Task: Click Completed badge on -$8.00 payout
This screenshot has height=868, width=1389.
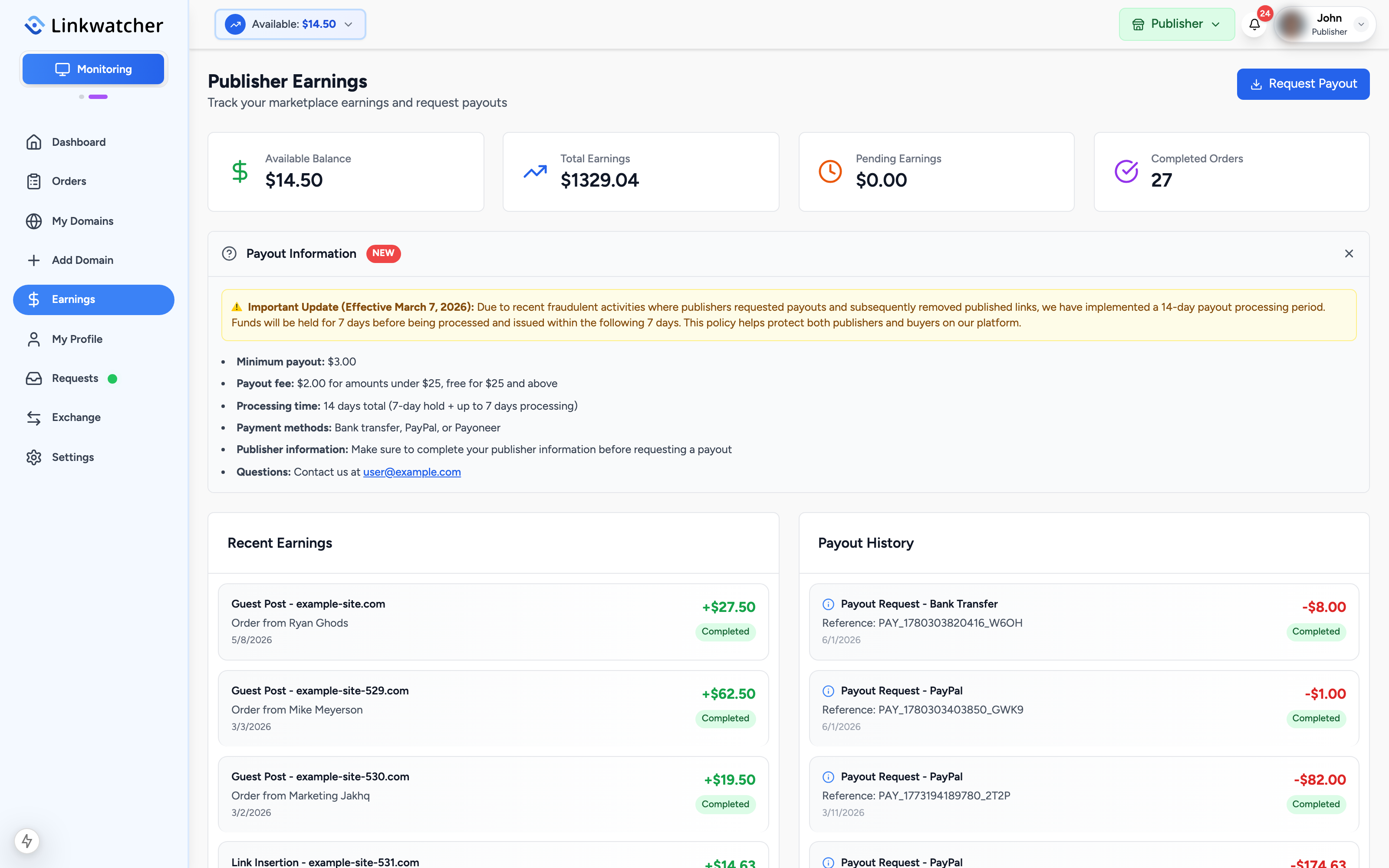Action: (1316, 631)
